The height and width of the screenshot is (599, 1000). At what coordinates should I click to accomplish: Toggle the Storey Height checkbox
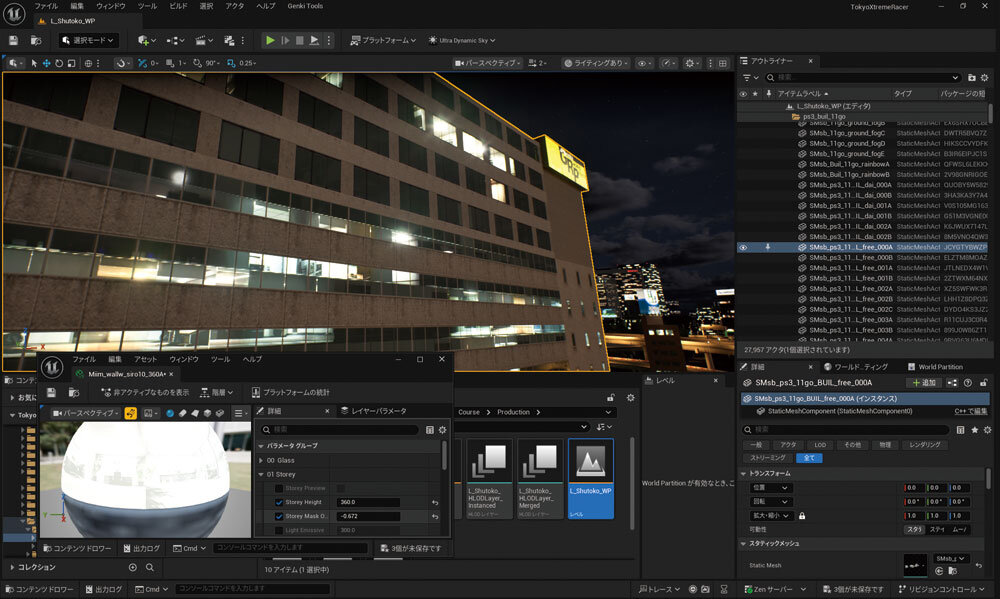coord(279,502)
